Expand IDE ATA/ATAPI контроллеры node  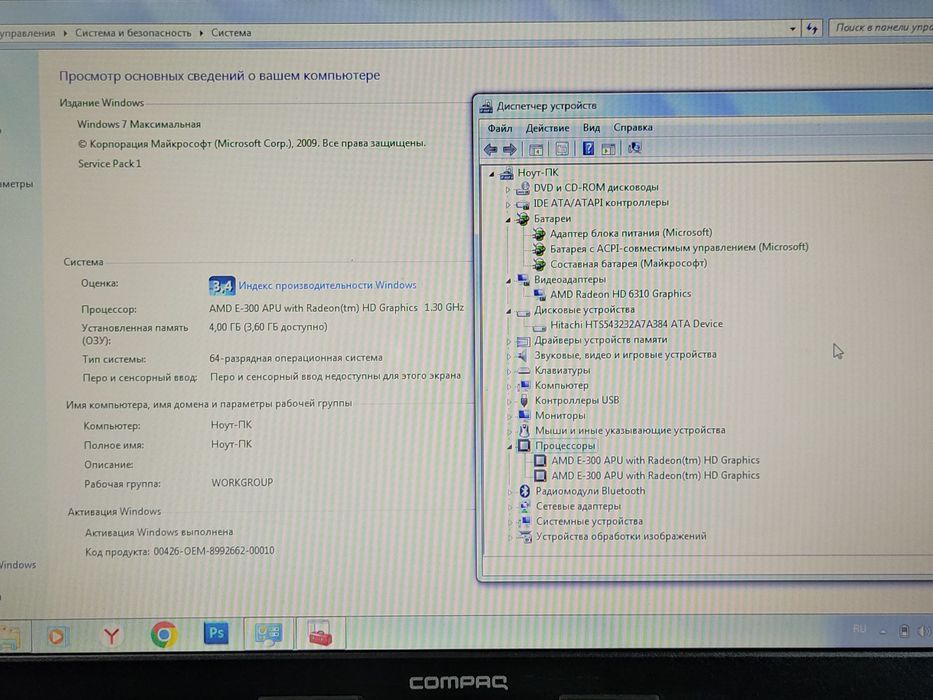pos(508,204)
